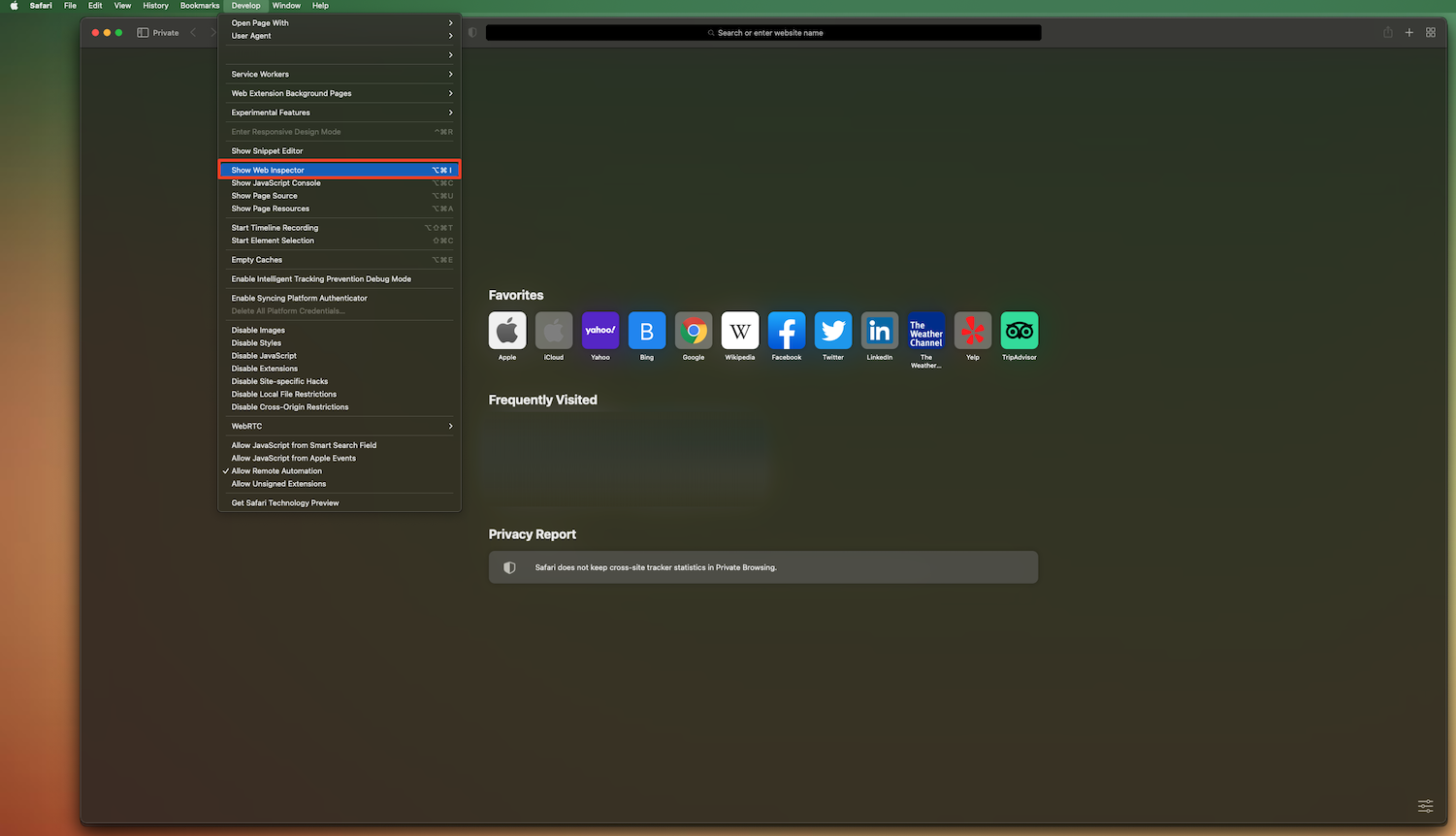Enable Allow Unsigned Extensions

pyautogui.click(x=278, y=484)
